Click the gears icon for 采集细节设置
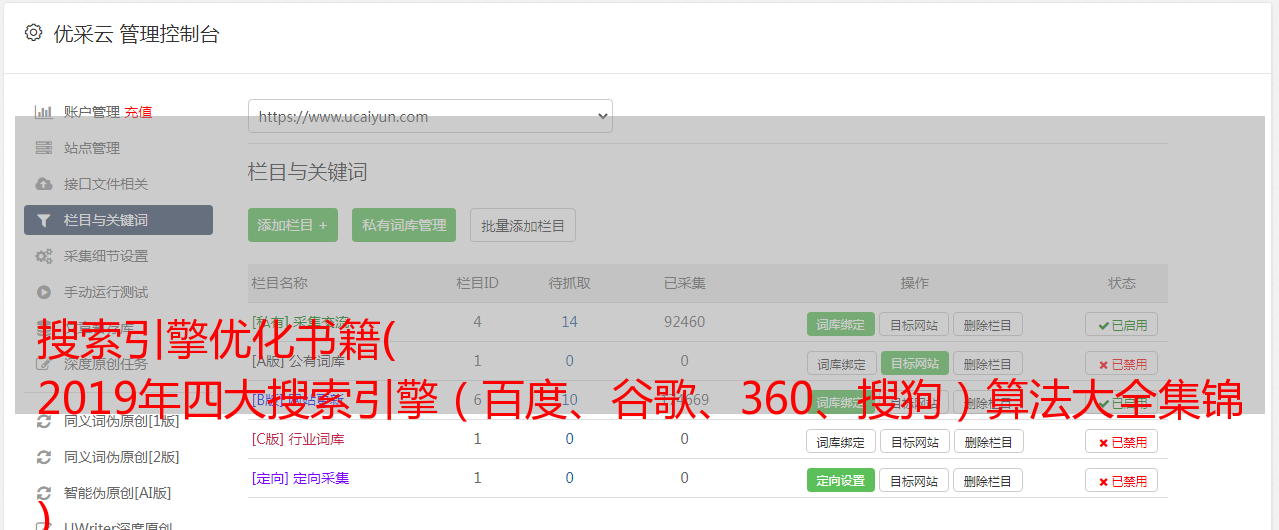This screenshot has height=530, width=1279. point(44,256)
